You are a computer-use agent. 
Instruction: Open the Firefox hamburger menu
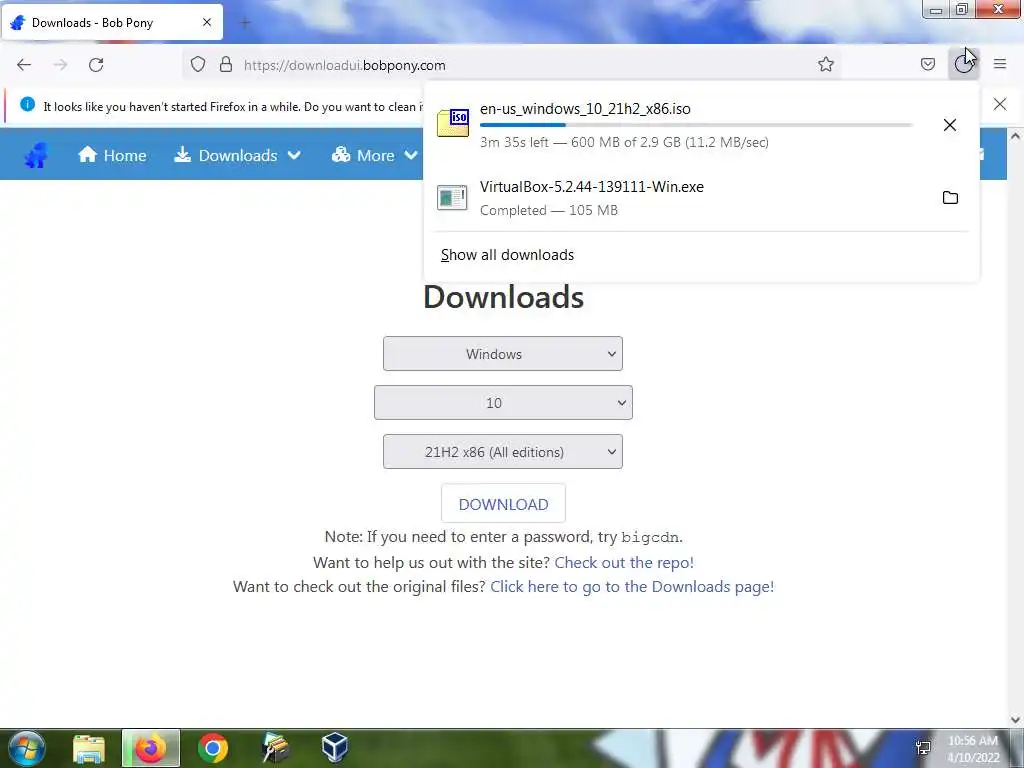[1000, 64]
